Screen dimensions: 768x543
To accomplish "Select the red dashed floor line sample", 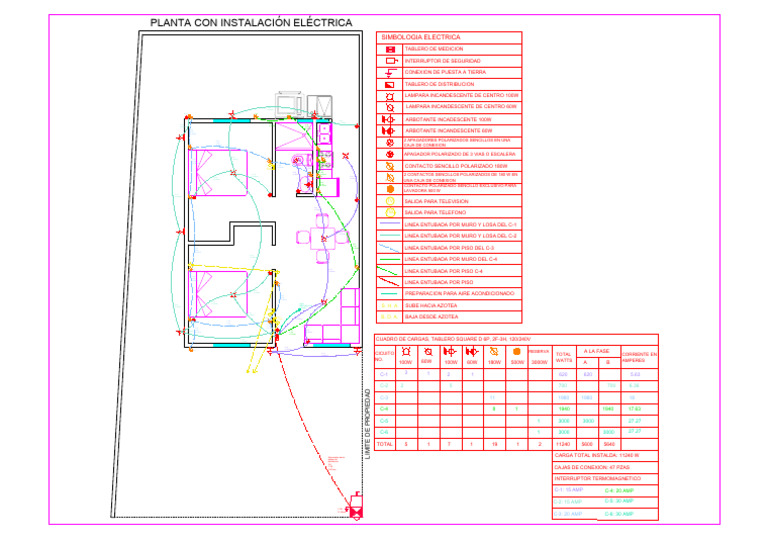I will [388, 282].
